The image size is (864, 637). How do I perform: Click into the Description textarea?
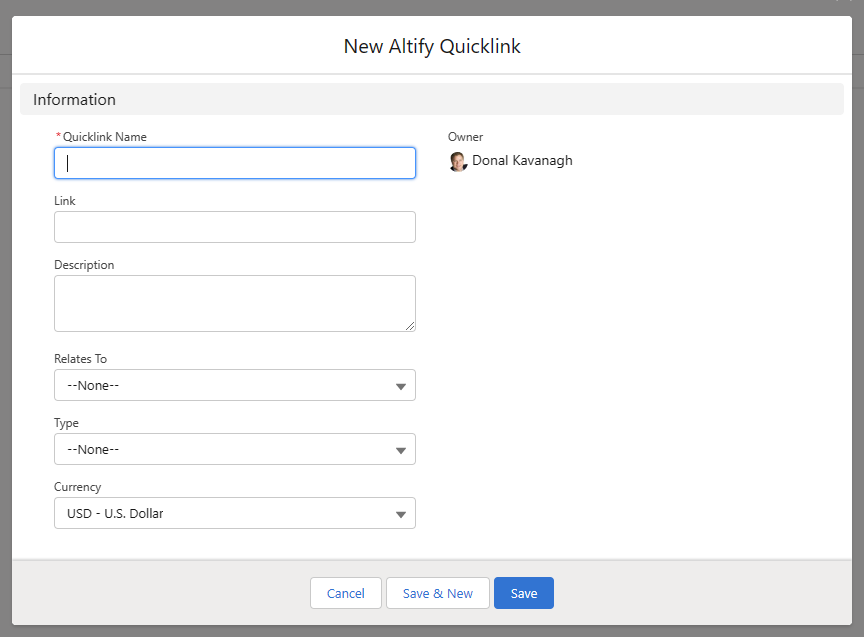235,304
